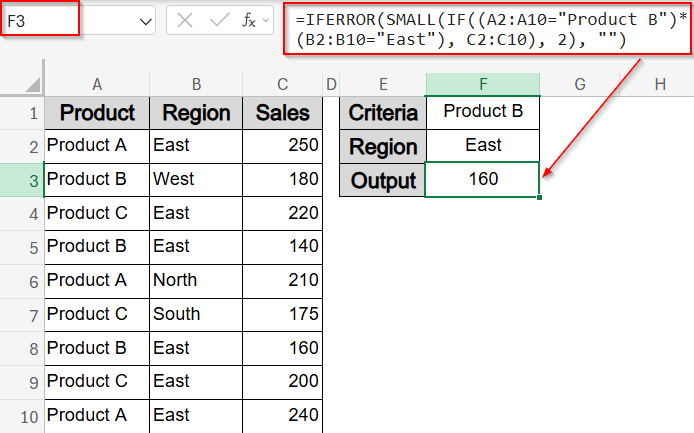Select cell A6 with Product A
The image size is (694, 433).
pos(97,281)
